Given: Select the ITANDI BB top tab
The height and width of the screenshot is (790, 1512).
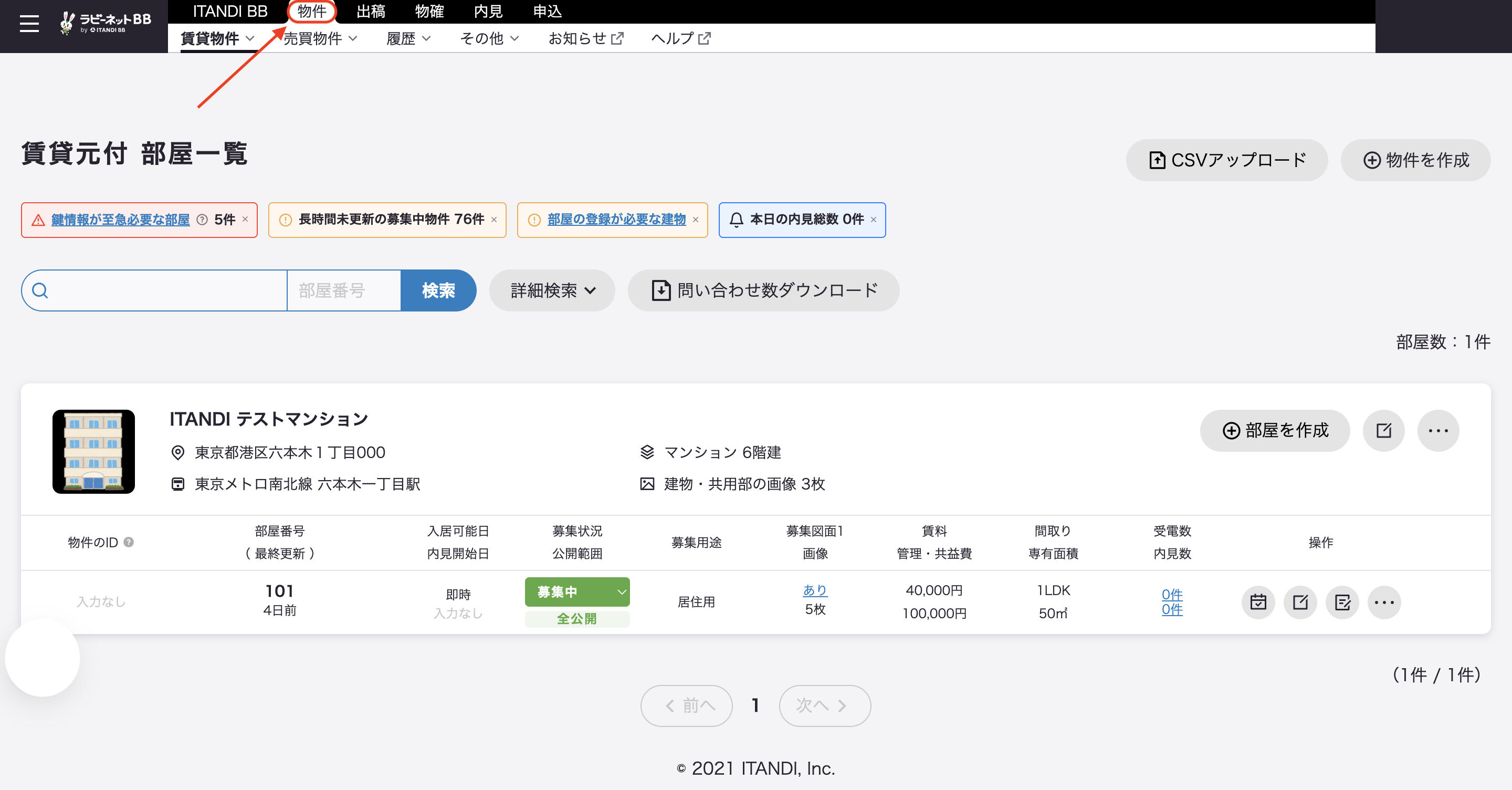Looking at the screenshot, I should (x=230, y=11).
